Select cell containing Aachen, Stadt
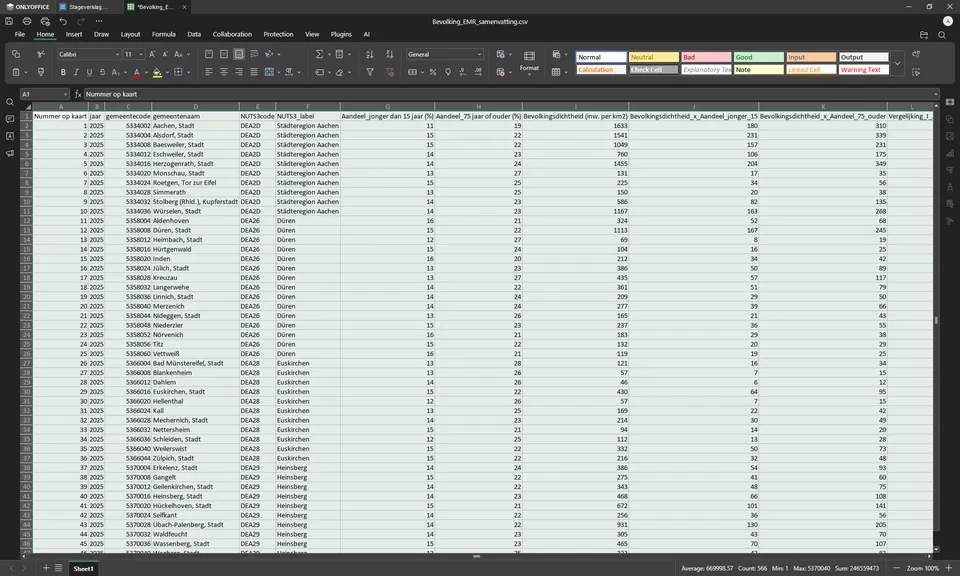The image size is (960, 576). 195,125
